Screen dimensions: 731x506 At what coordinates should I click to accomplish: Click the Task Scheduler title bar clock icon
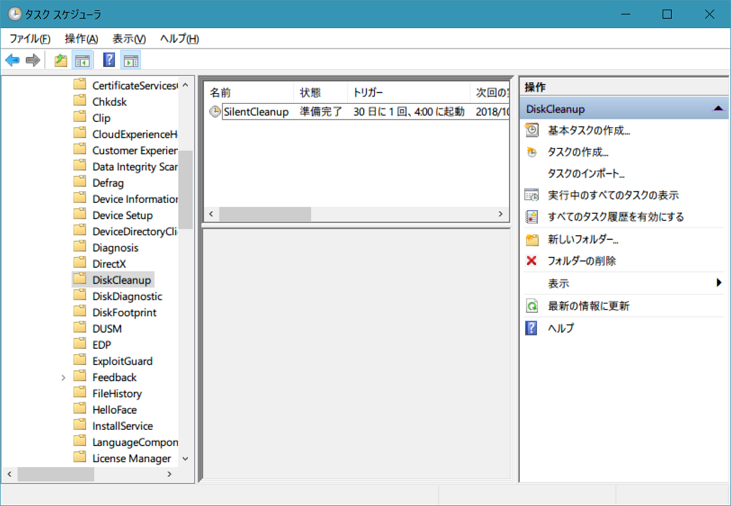coord(15,14)
